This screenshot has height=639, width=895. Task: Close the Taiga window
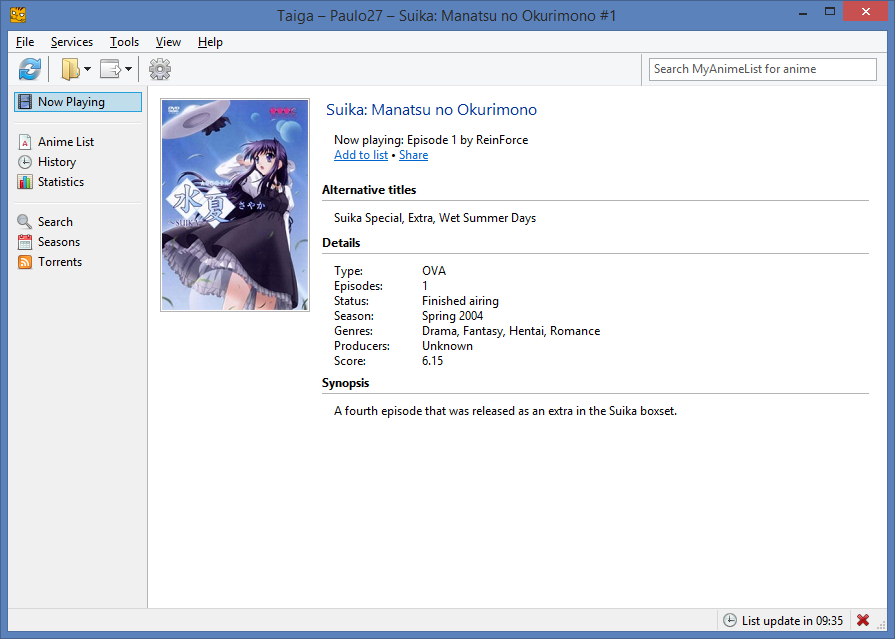click(865, 12)
